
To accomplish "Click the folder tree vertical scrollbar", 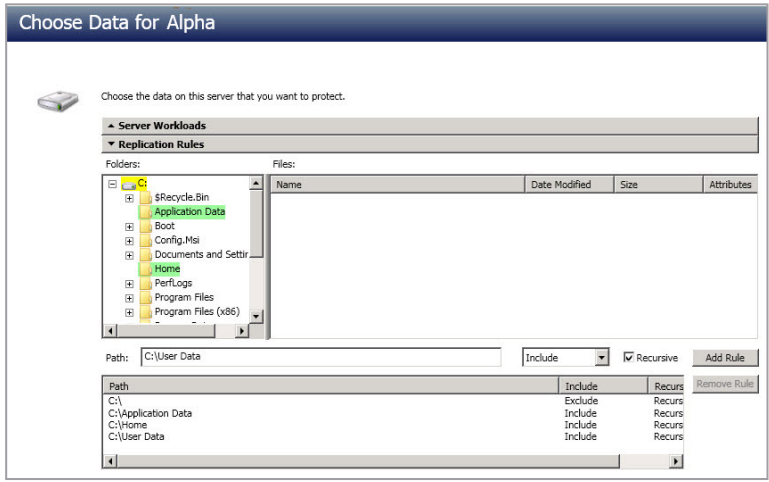I will coord(255,250).
